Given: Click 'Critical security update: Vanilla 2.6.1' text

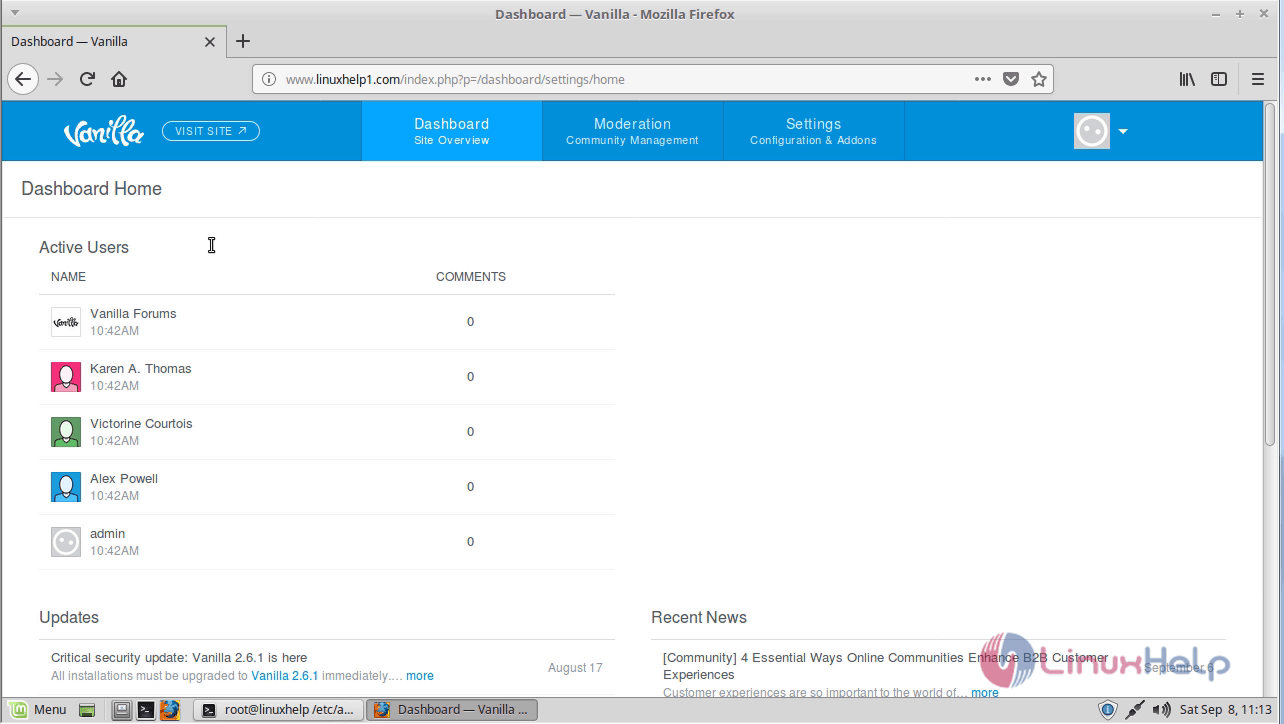Looking at the screenshot, I should (x=179, y=658).
